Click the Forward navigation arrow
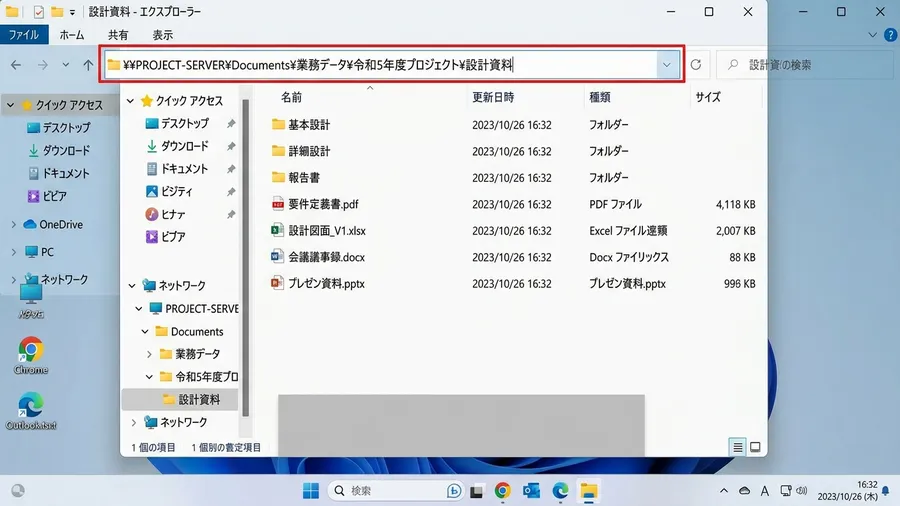 coord(42,65)
